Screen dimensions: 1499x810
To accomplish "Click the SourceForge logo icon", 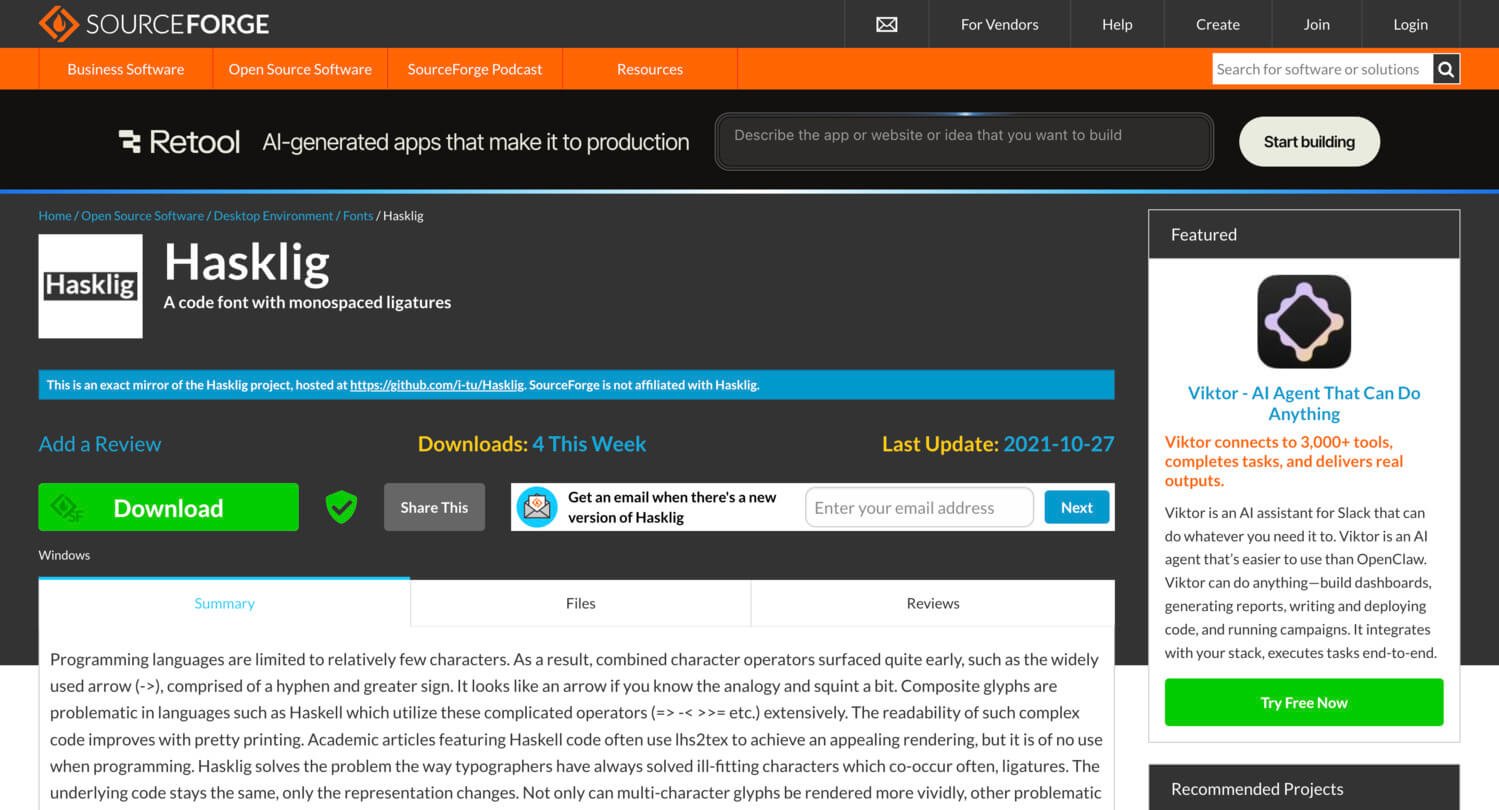I will pos(58,23).
